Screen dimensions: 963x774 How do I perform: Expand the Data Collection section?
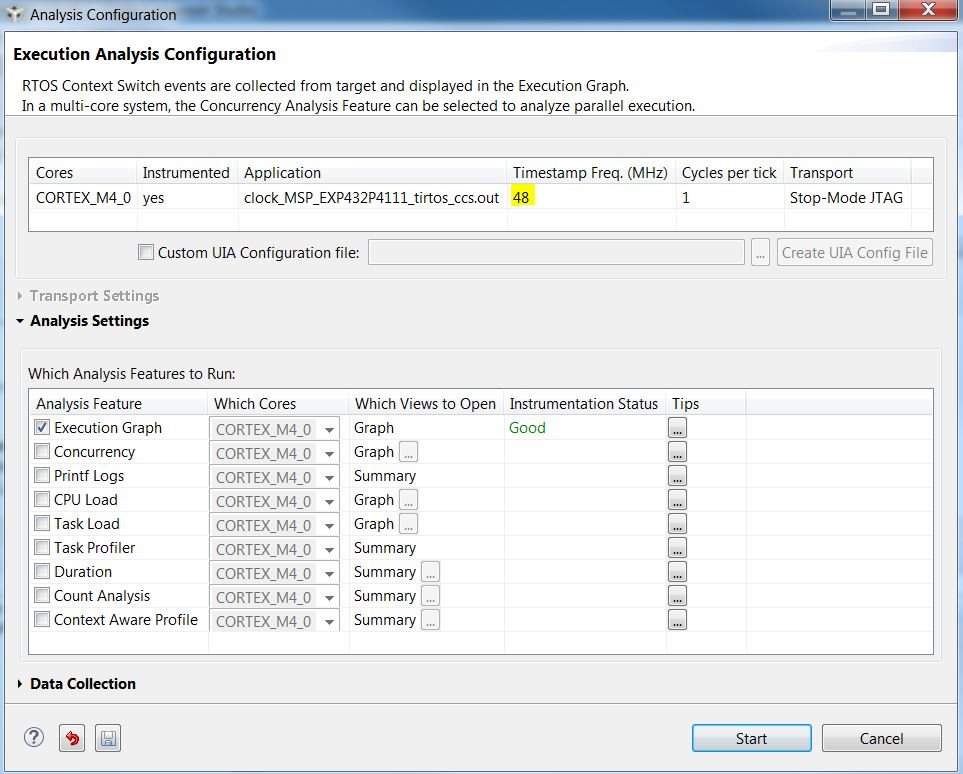click(20, 684)
